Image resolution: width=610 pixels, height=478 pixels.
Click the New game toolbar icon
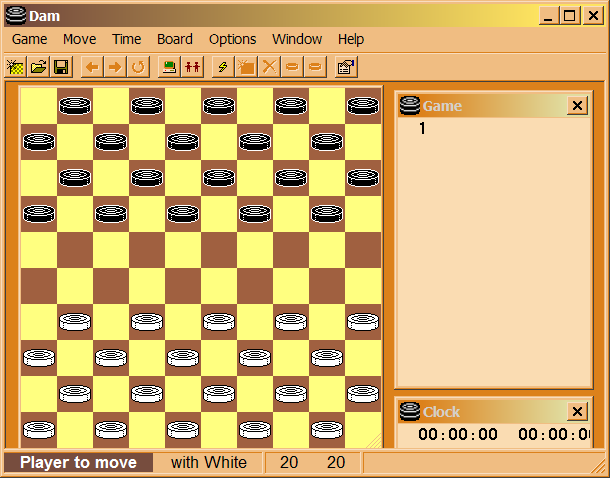[15, 67]
